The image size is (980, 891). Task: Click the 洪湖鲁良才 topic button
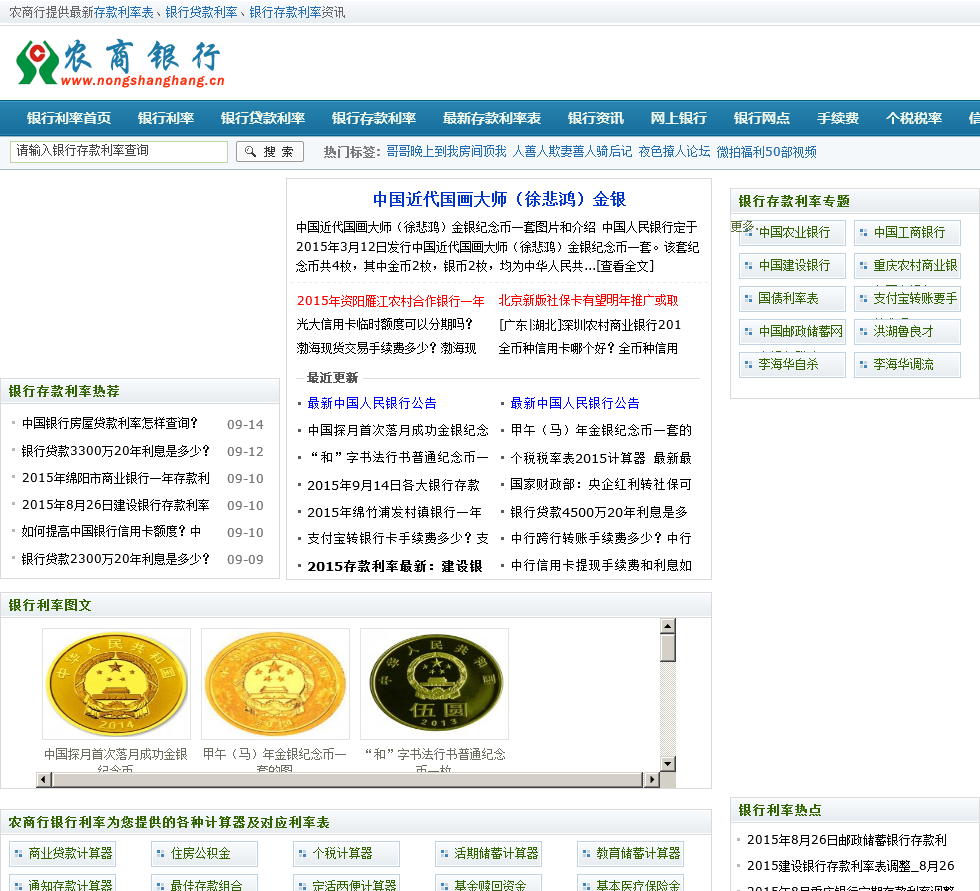click(908, 331)
